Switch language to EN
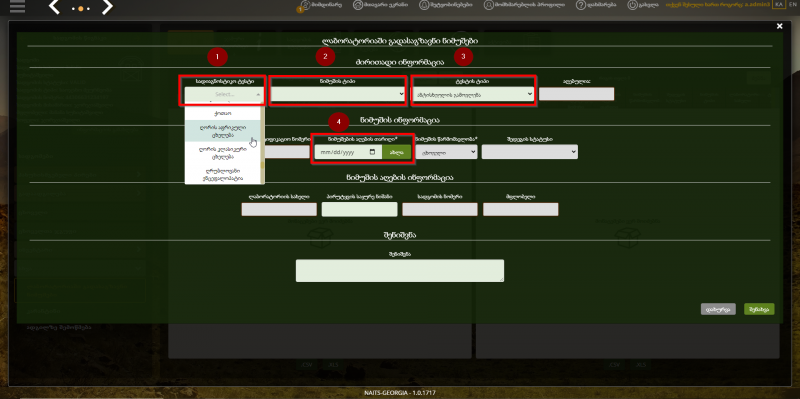800x399 pixels. (792, 4)
